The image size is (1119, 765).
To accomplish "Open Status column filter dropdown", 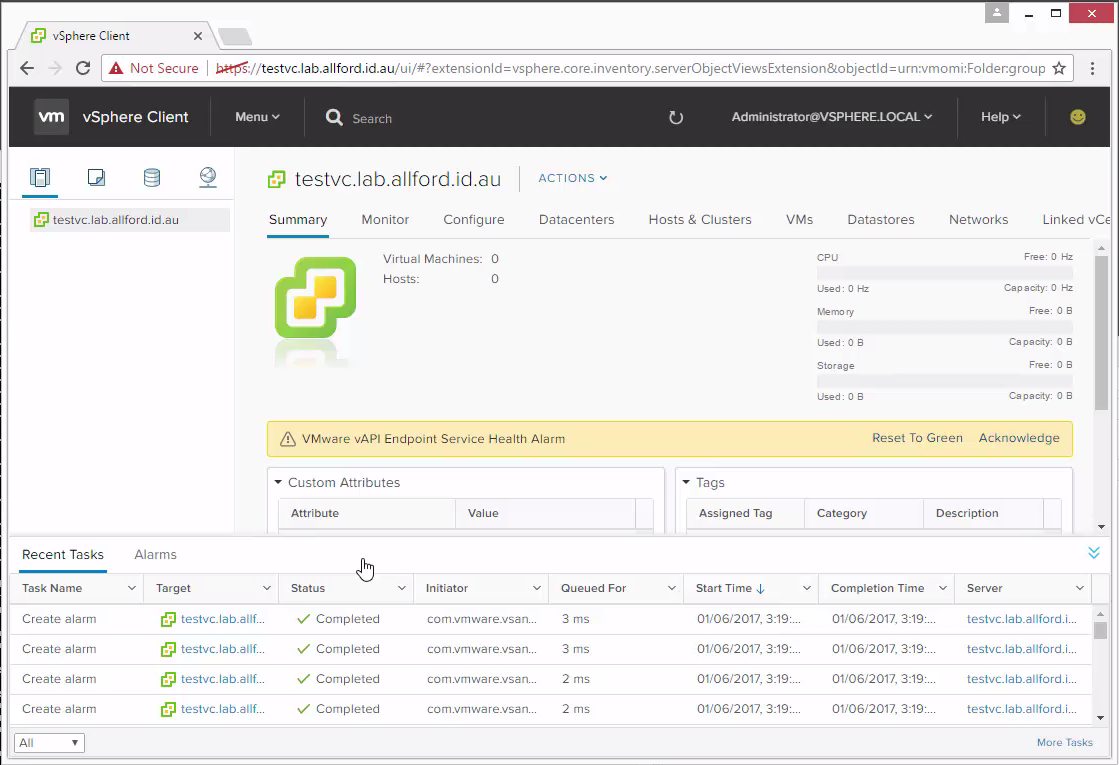I will click(402, 588).
